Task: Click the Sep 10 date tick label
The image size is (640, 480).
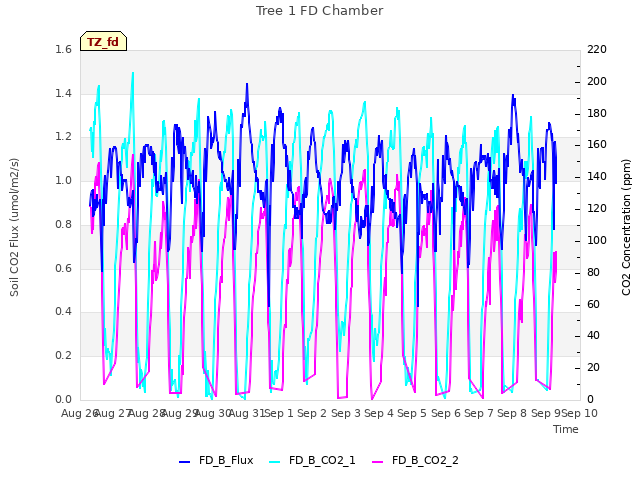Action: [x=580, y=413]
